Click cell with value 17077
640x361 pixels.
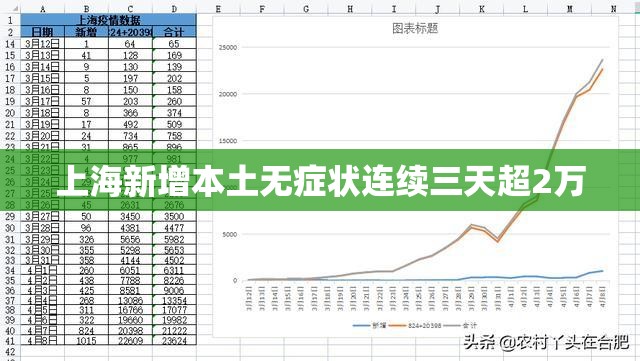(x=174, y=310)
